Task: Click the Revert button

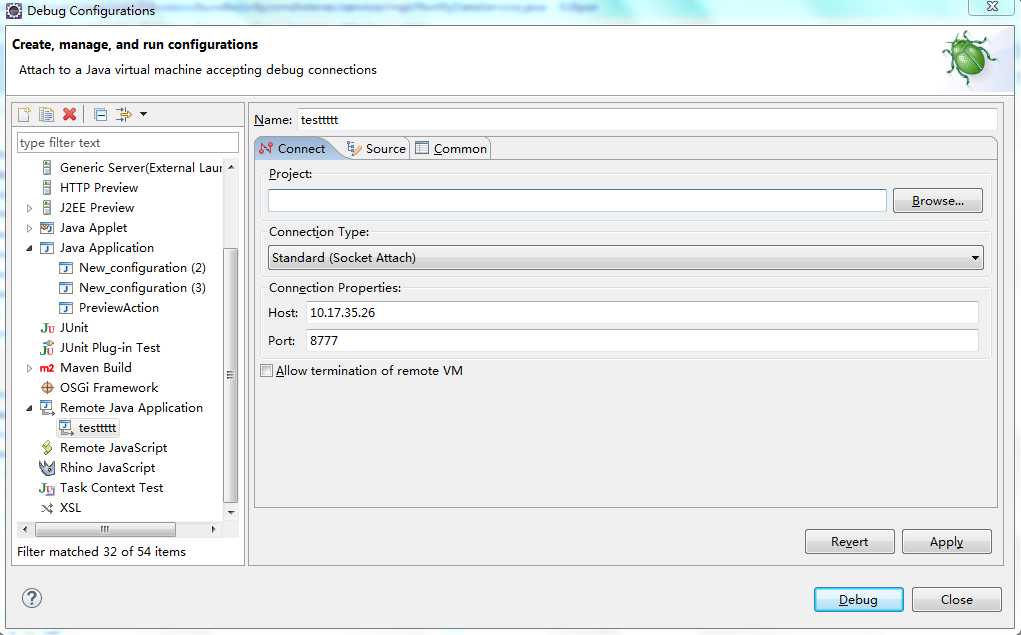Action: pos(850,542)
